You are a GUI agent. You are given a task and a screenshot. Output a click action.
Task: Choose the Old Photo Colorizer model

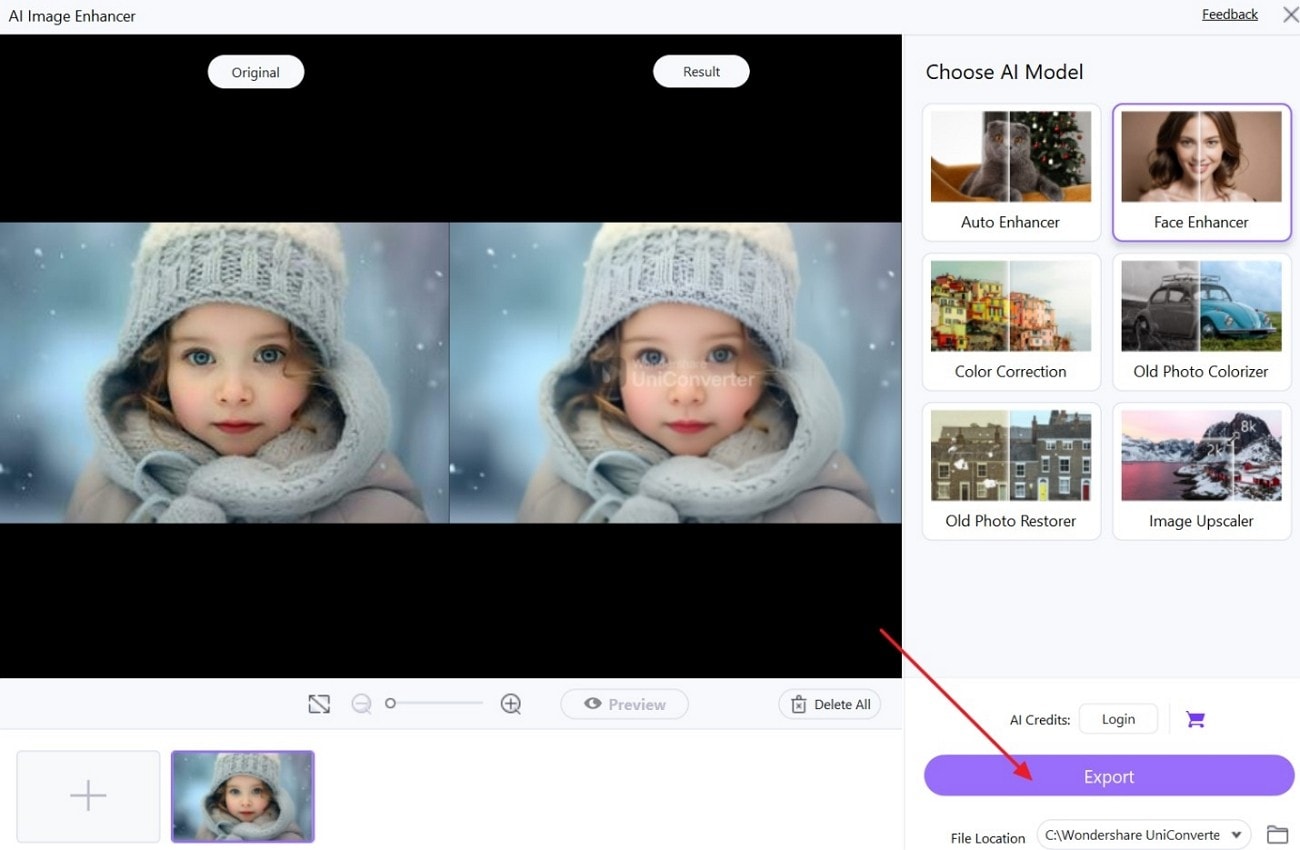pyautogui.click(x=1201, y=322)
